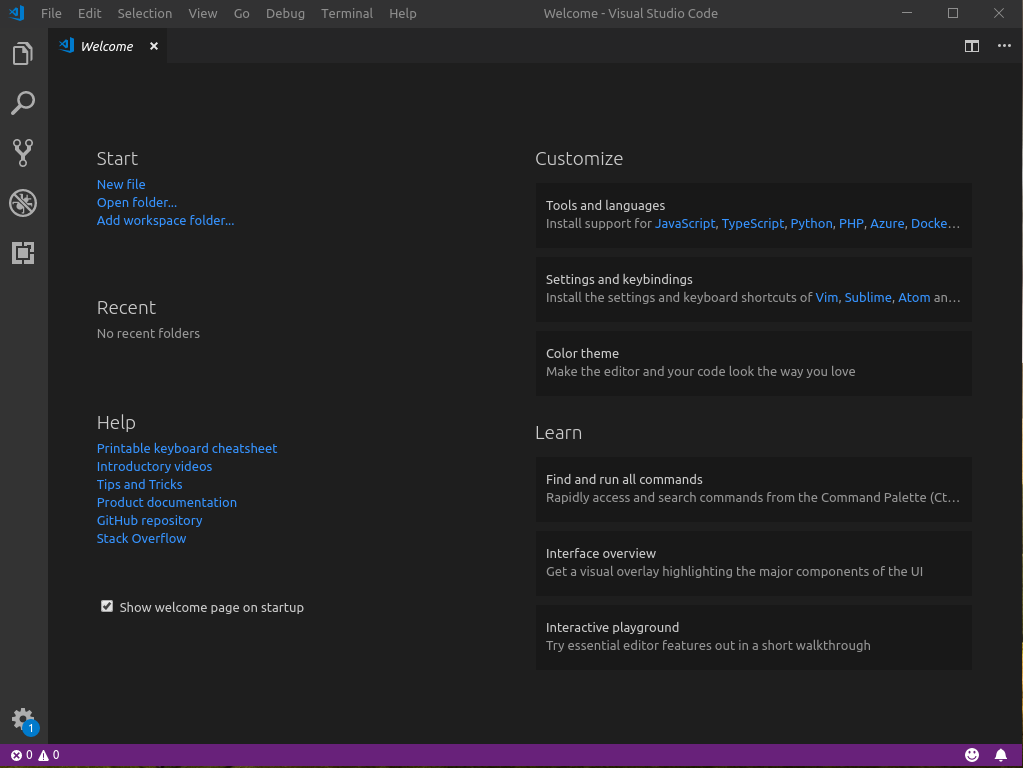Maximize the Visual Studio Code window

click(x=953, y=13)
